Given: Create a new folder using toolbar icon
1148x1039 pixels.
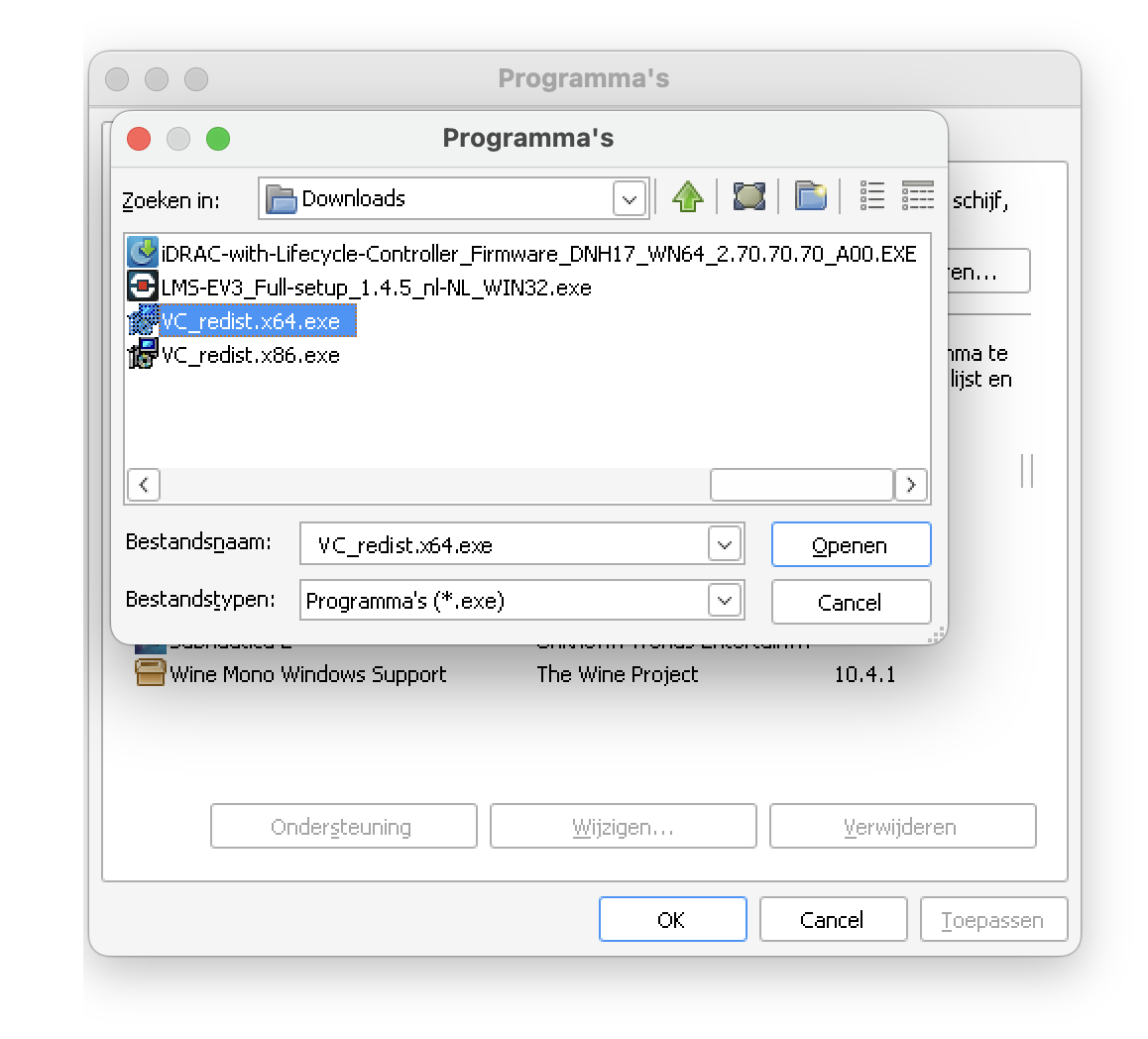Looking at the screenshot, I should click(x=811, y=197).
